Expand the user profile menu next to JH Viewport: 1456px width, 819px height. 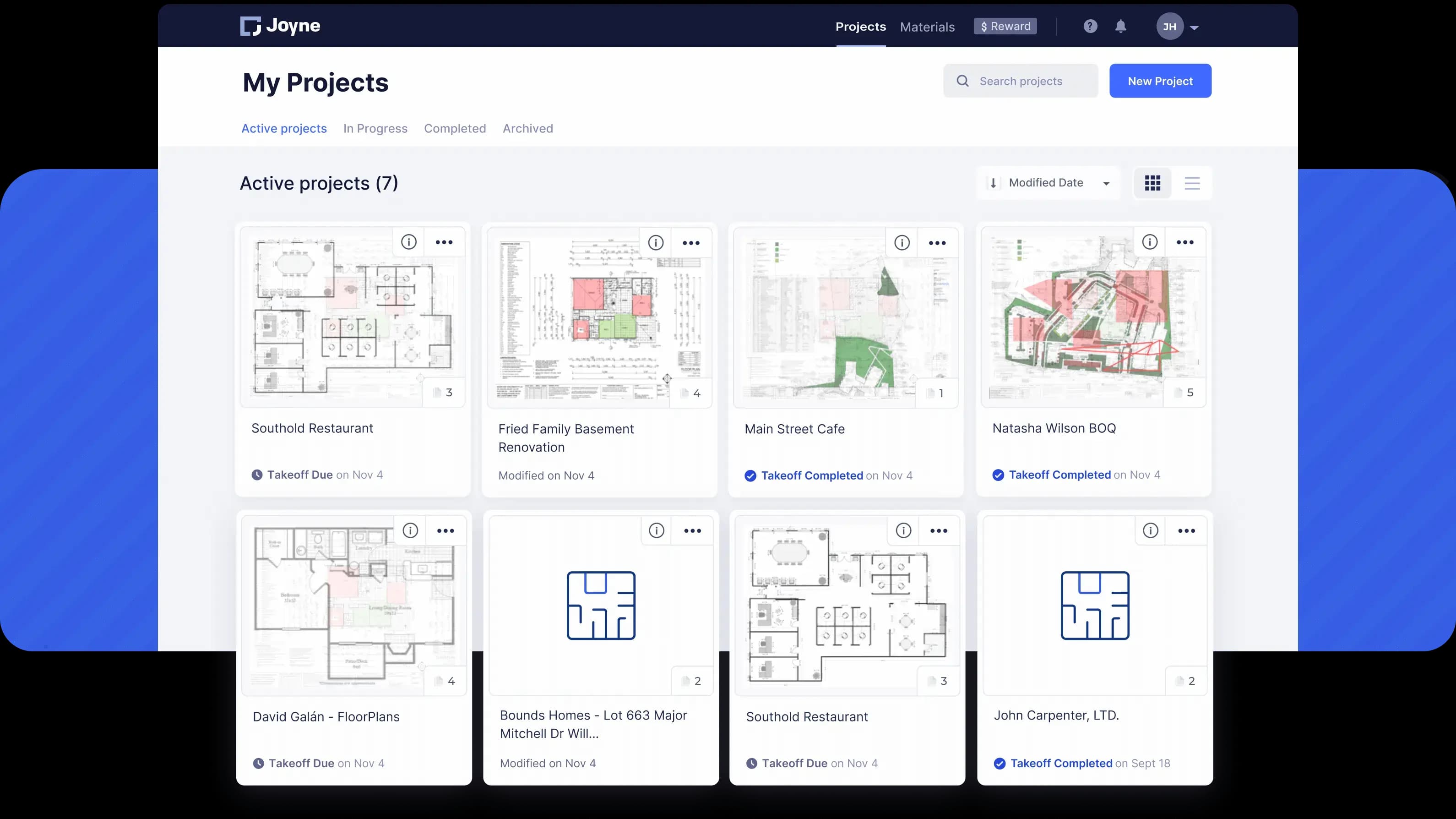point(1194,27)
